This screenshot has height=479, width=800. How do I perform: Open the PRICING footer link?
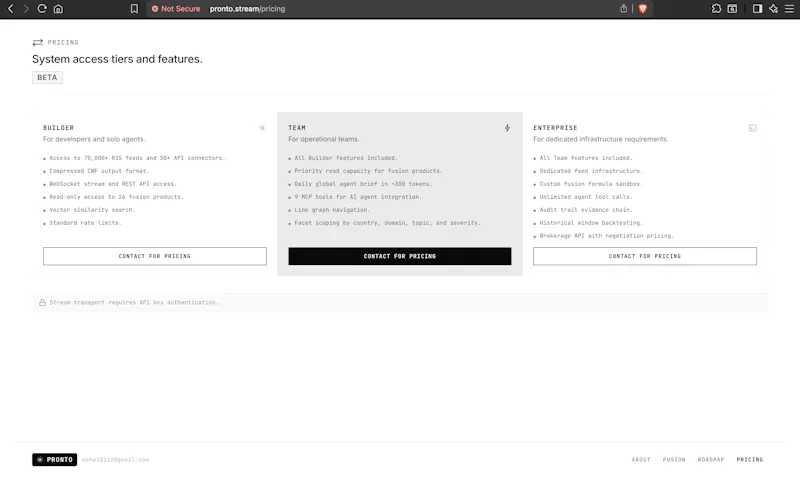tap(749, 460)
